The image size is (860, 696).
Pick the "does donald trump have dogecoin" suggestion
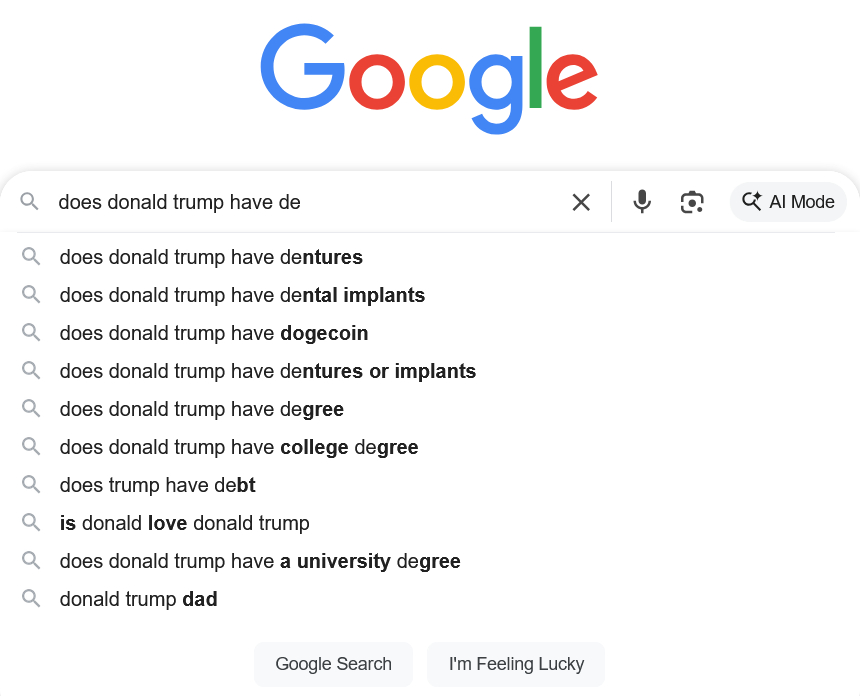pos(214,333)
